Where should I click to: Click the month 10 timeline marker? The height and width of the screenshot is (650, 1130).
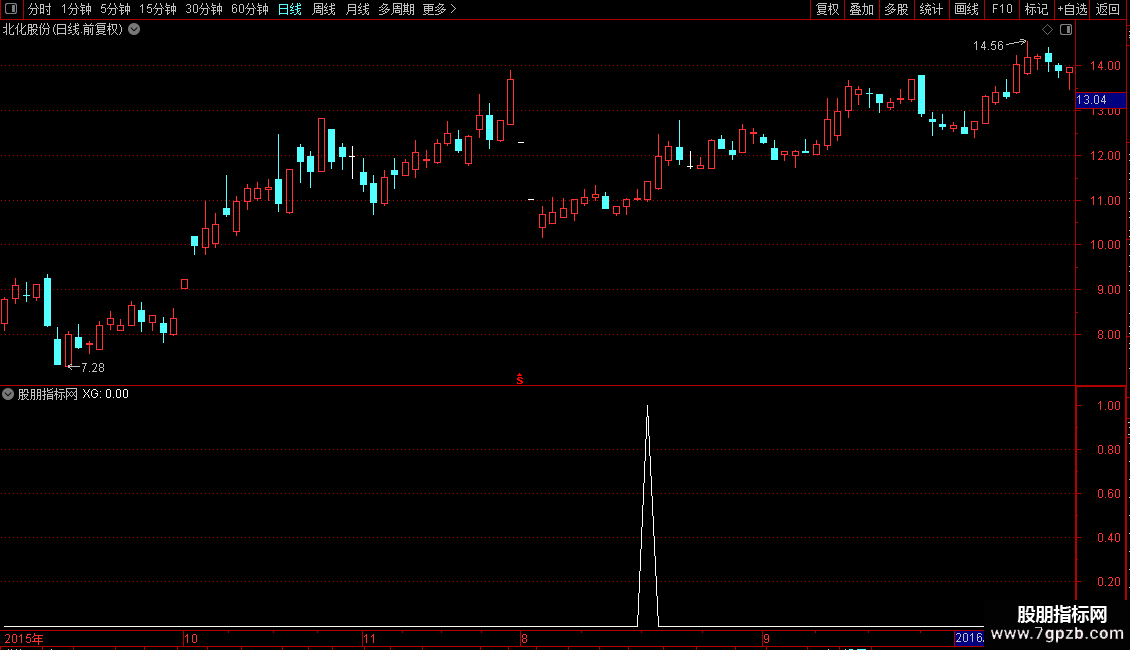(191, 639)
